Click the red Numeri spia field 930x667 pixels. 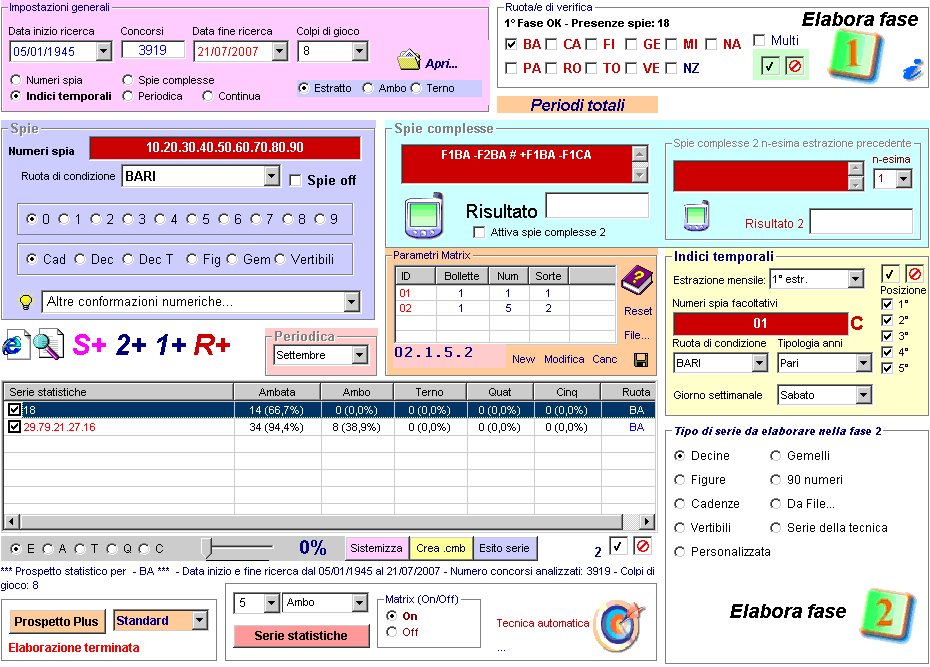tap(225, 148)
